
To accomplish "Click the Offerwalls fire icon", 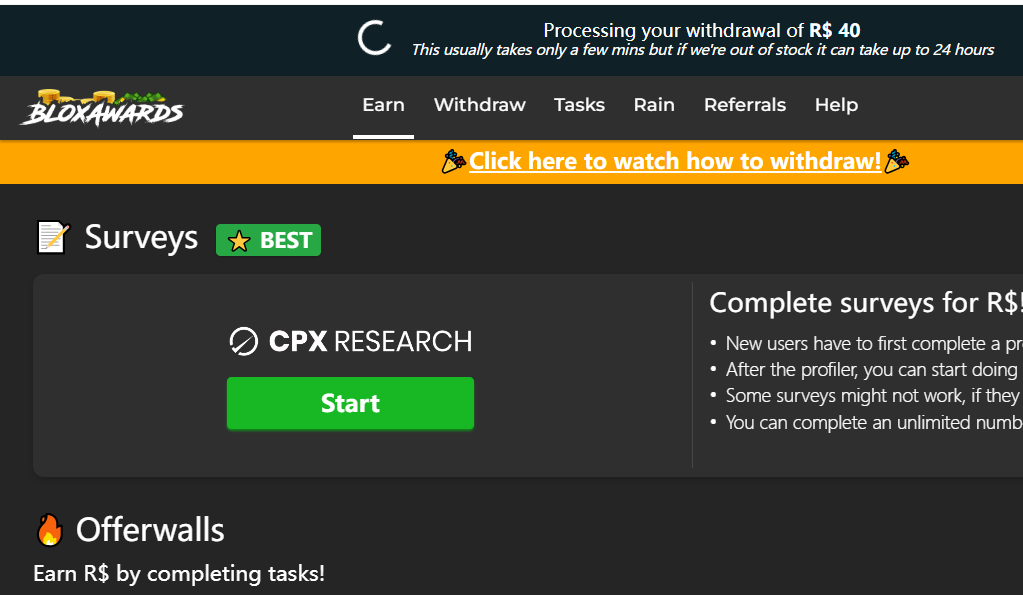I will [50, 530].
